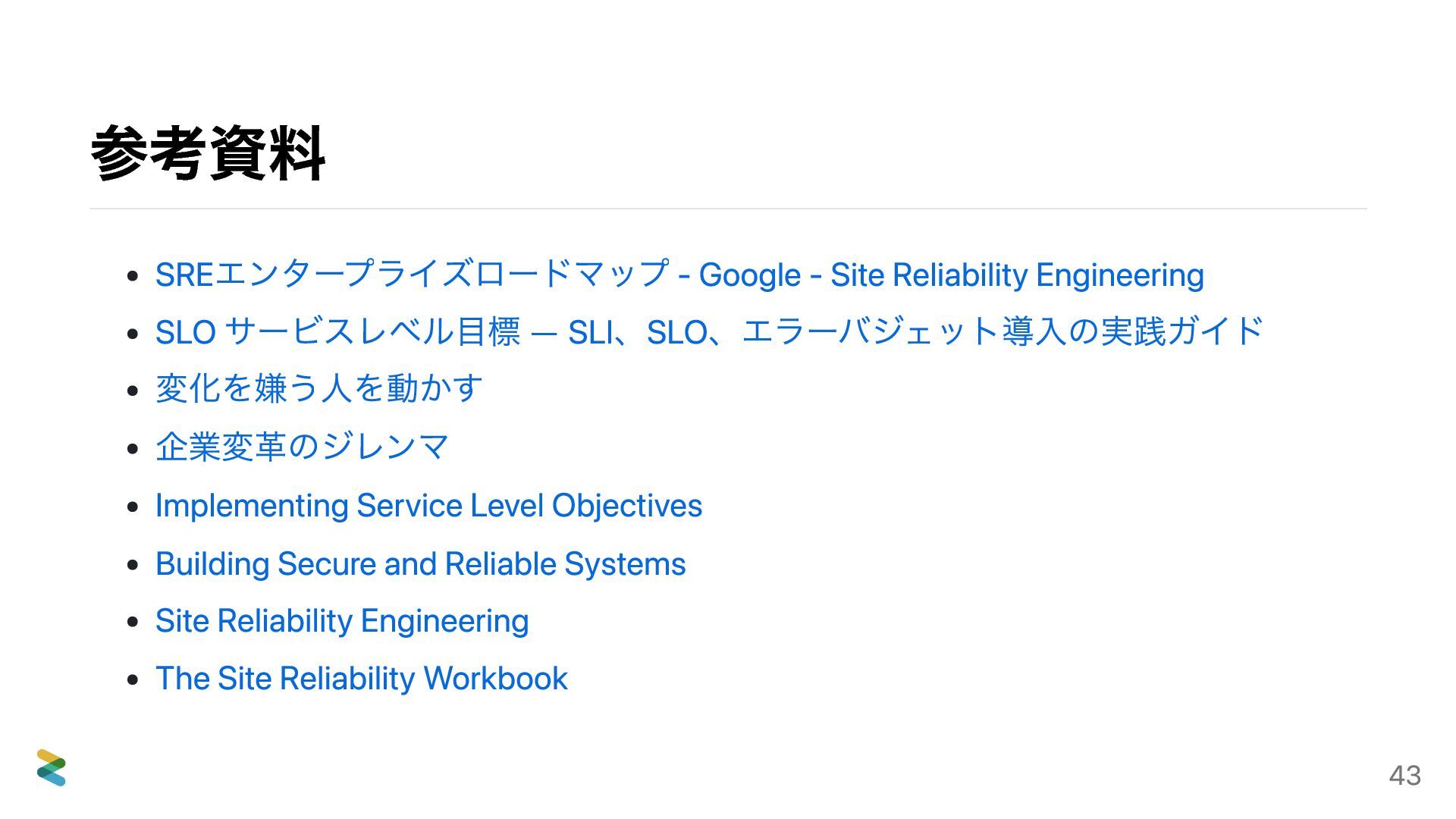The height and width of the screenshot is (819, 1456).
Task: Click the slide page number 43
Action: pyautogui.click(x=1404, y=775)
